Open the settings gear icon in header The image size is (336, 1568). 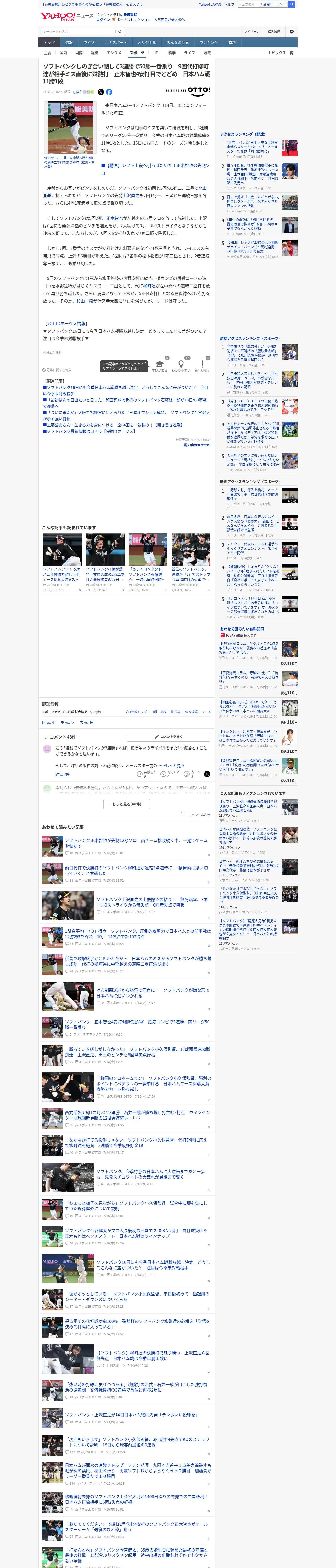point(291,32)
